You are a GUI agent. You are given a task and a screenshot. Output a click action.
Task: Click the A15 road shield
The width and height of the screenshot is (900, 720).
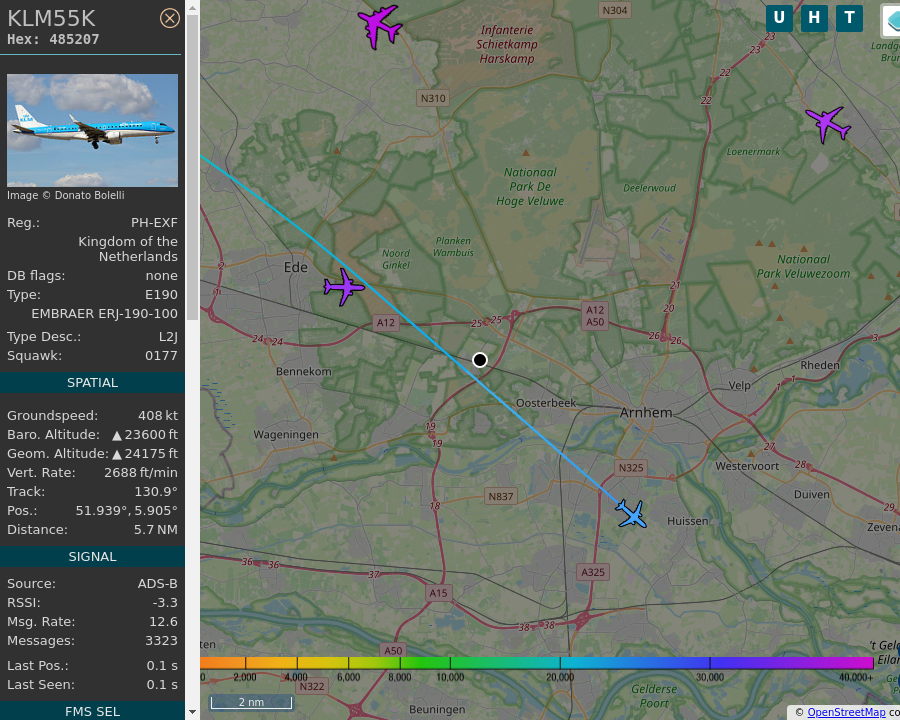439,593
